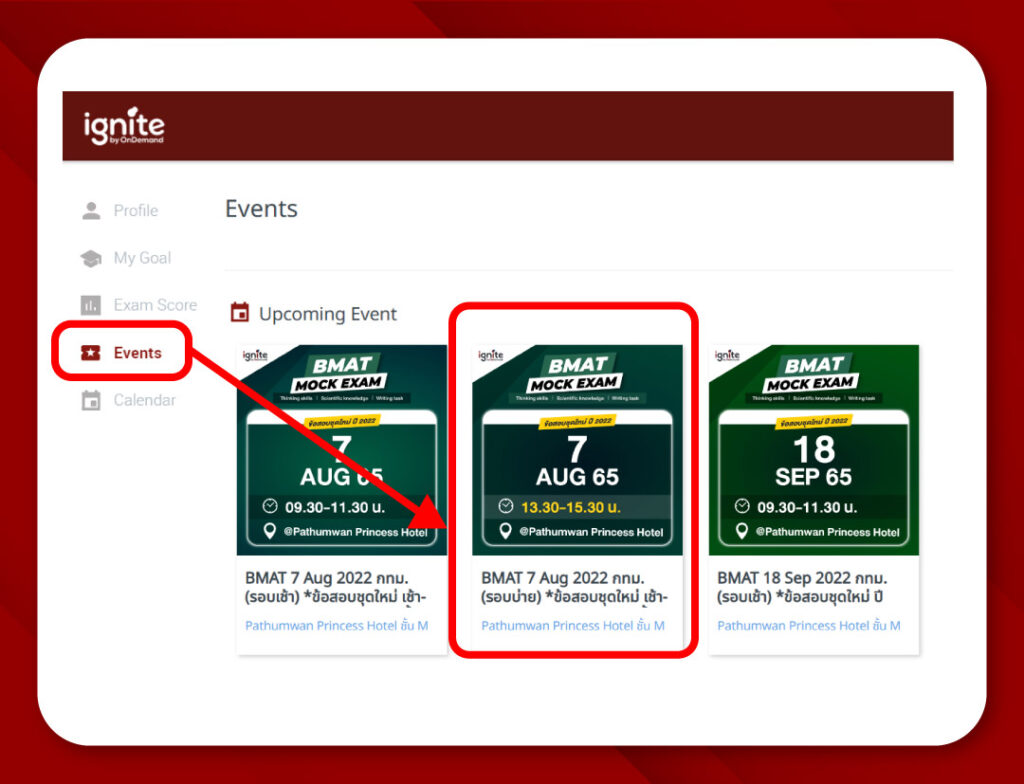Image resolution: width=1024 pixels, height=784 pixels.
Task: Click title BMAT 18 Sep 2022 รอบเช้า
Action: point(803,587)
